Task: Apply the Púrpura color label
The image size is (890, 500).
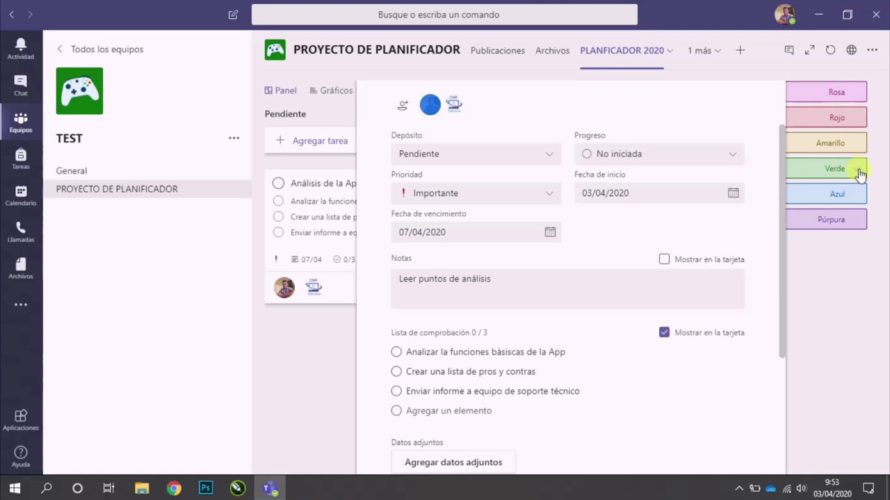Action: [826, 219]
